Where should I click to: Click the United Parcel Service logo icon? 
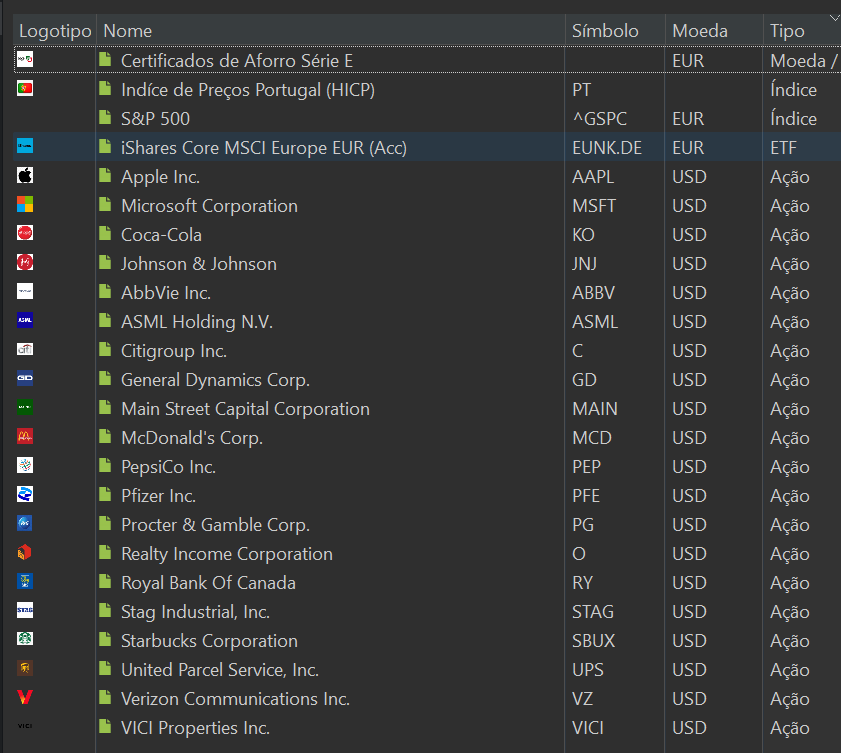point(25,668)
